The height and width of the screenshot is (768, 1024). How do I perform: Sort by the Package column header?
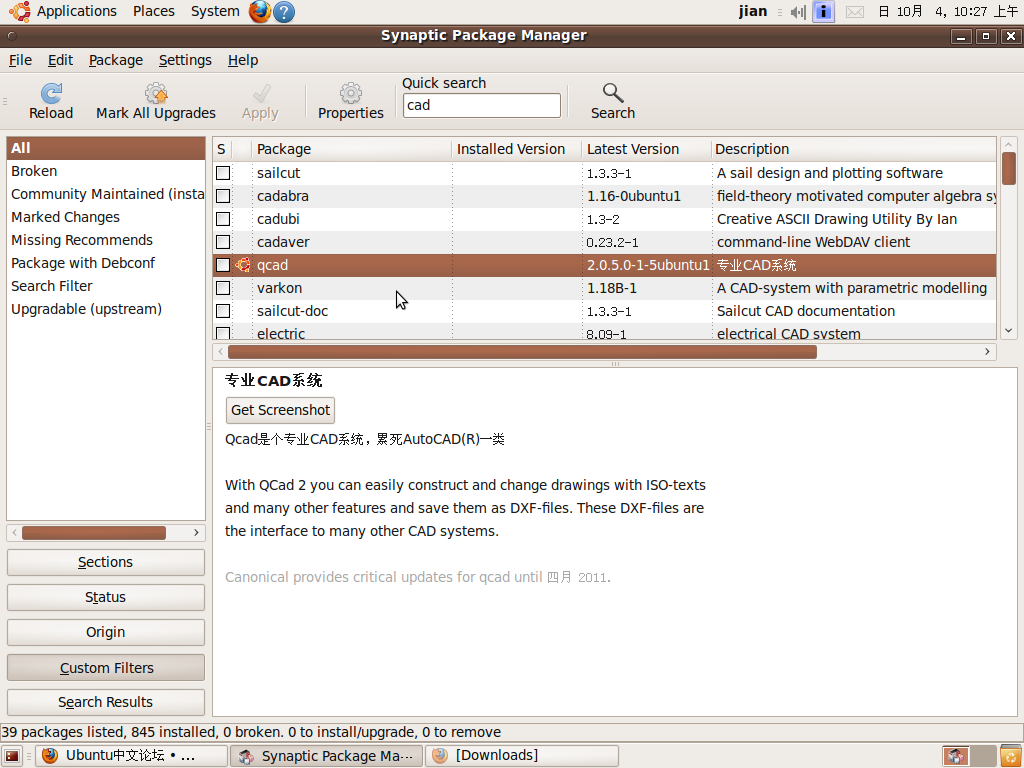click(x=353, y=149)
